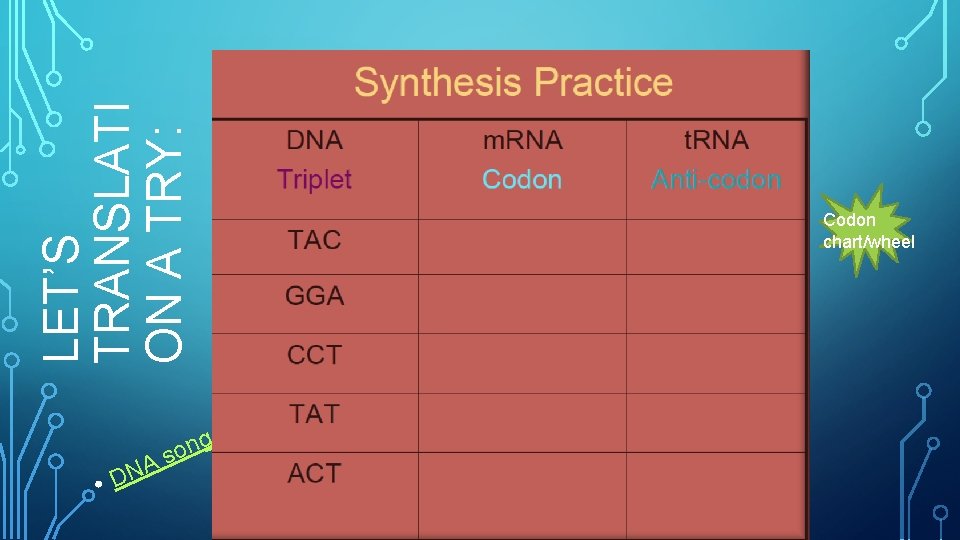The height and width of the screenshot is (540, 960).
Task: Click the empty tRNA cell for TAC
Action: pyautogui.click(x=715, y=246)
